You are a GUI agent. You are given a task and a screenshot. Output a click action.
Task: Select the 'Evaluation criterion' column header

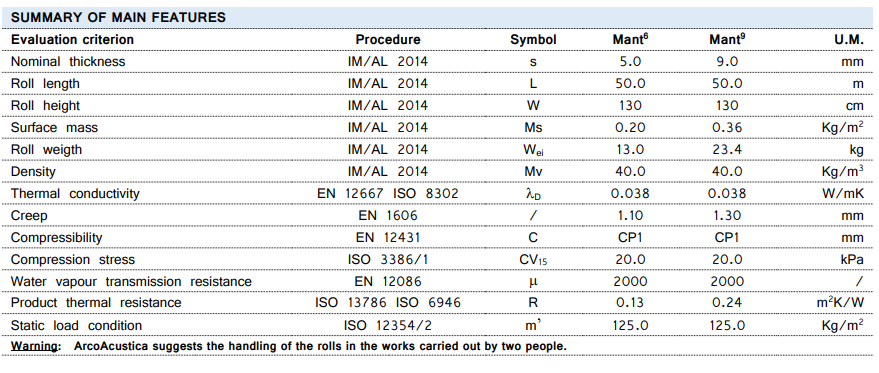tap(72, 40)
